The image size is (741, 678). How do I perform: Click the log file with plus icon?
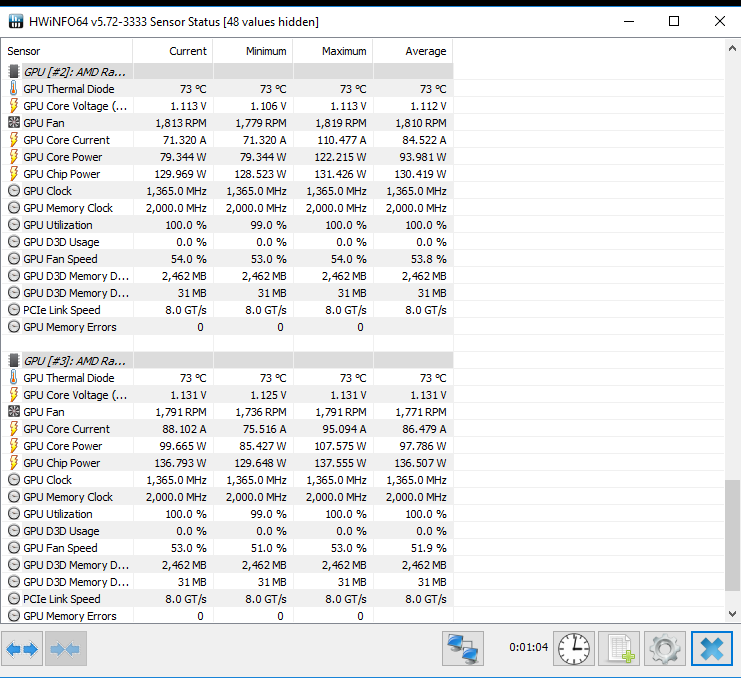(x=619, y=649)
